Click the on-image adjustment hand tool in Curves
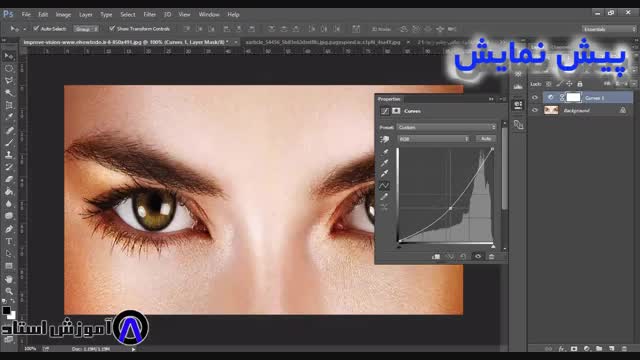This screenshot has height=360, width=640. (x=384, y=140)
